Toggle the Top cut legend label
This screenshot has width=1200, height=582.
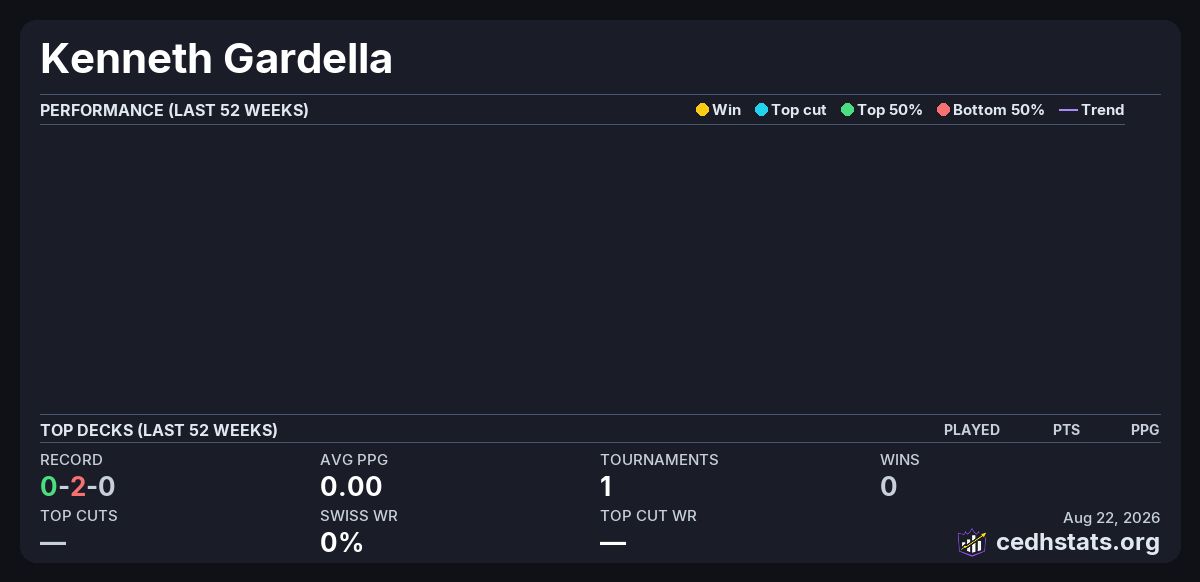(x=799, y=110)
